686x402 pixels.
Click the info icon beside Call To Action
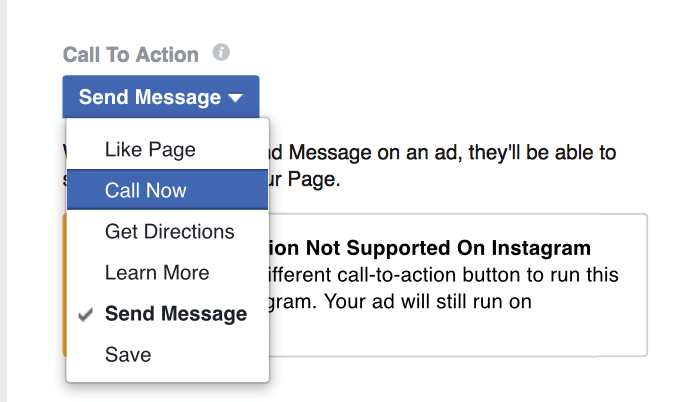point(221,52)
